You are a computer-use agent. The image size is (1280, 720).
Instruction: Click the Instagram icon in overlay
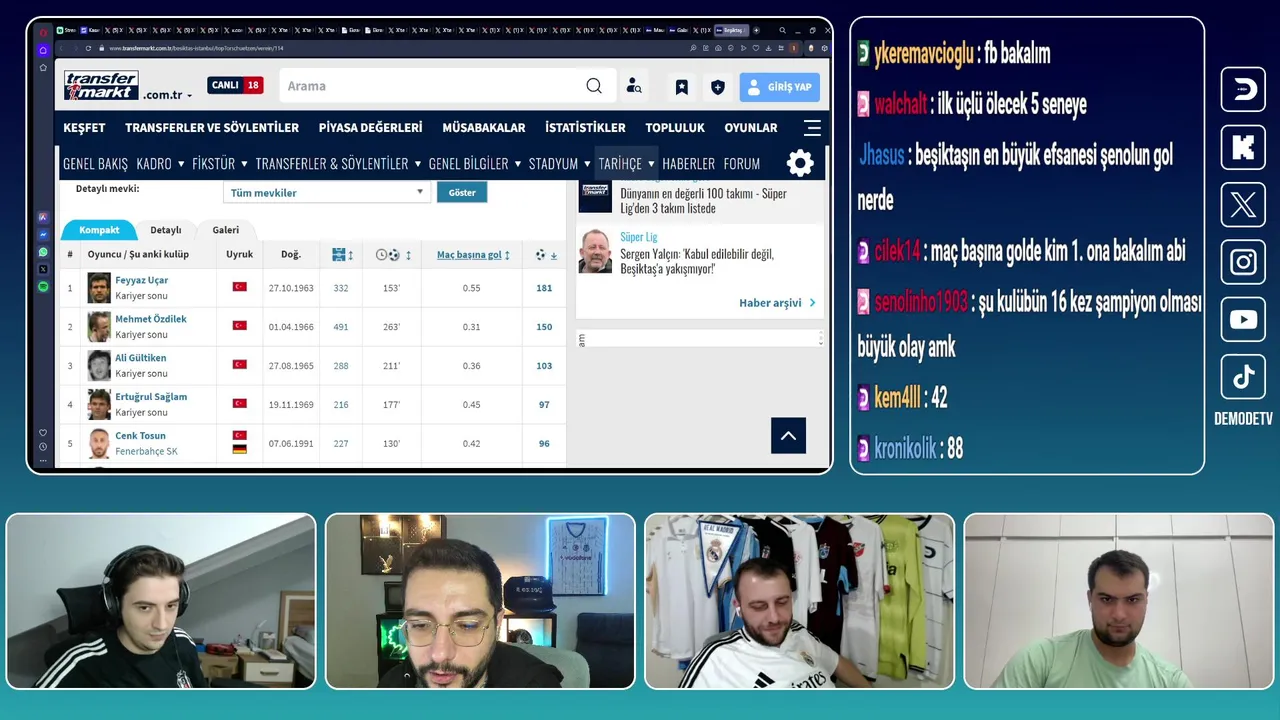[1243, 262]
